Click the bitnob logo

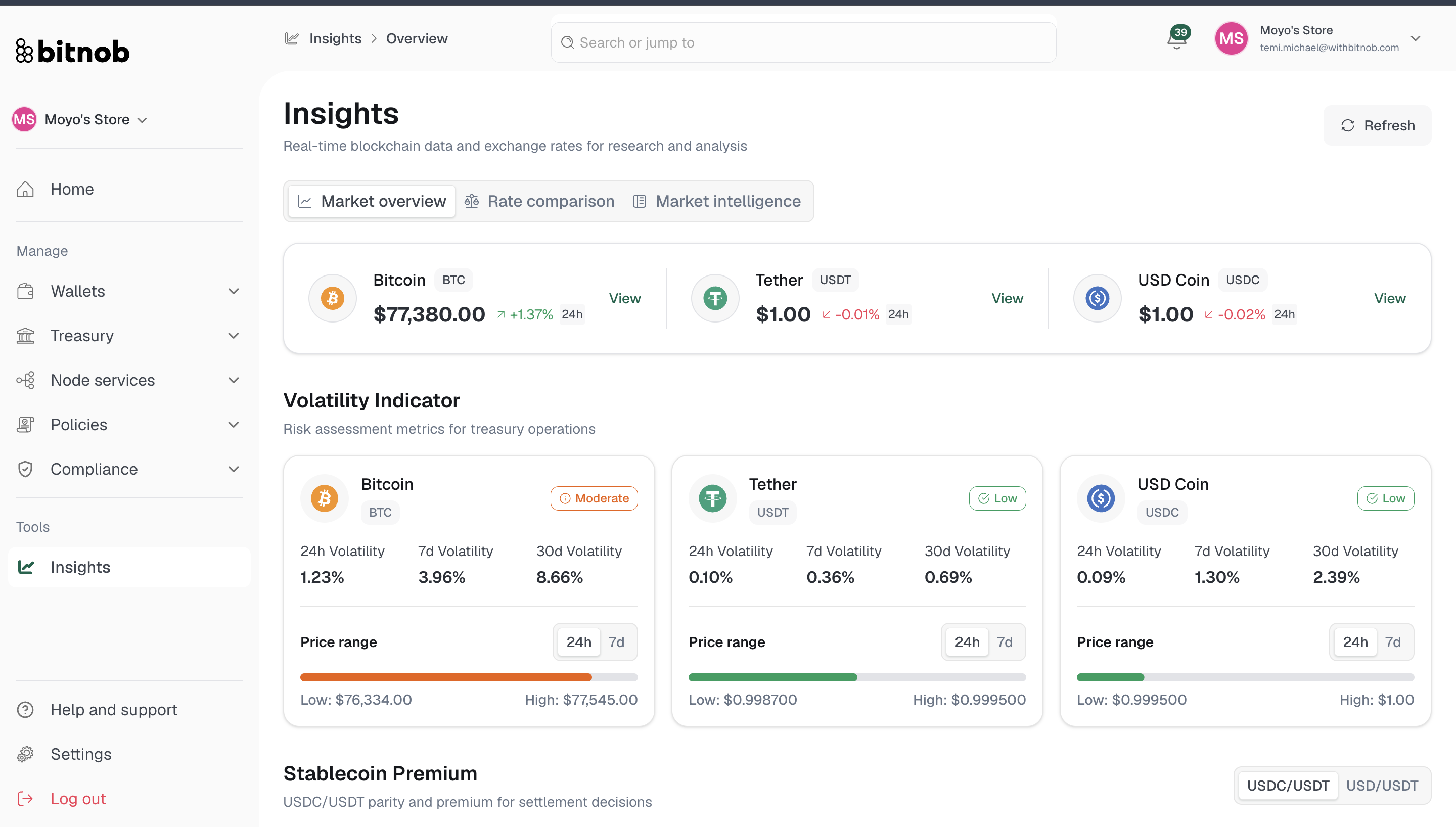click(x=73, y=51)
